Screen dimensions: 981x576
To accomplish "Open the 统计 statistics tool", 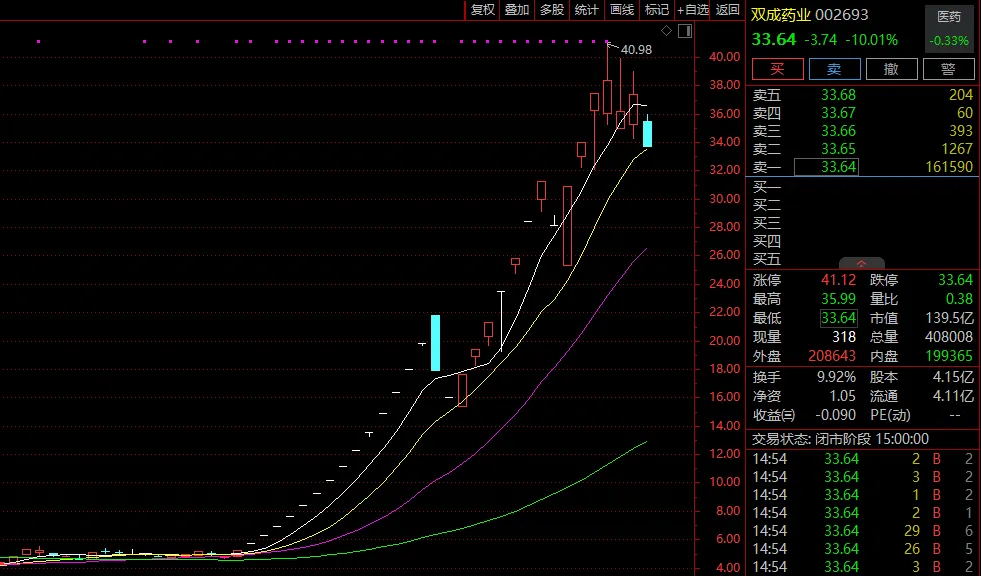I will pos(587,10).
